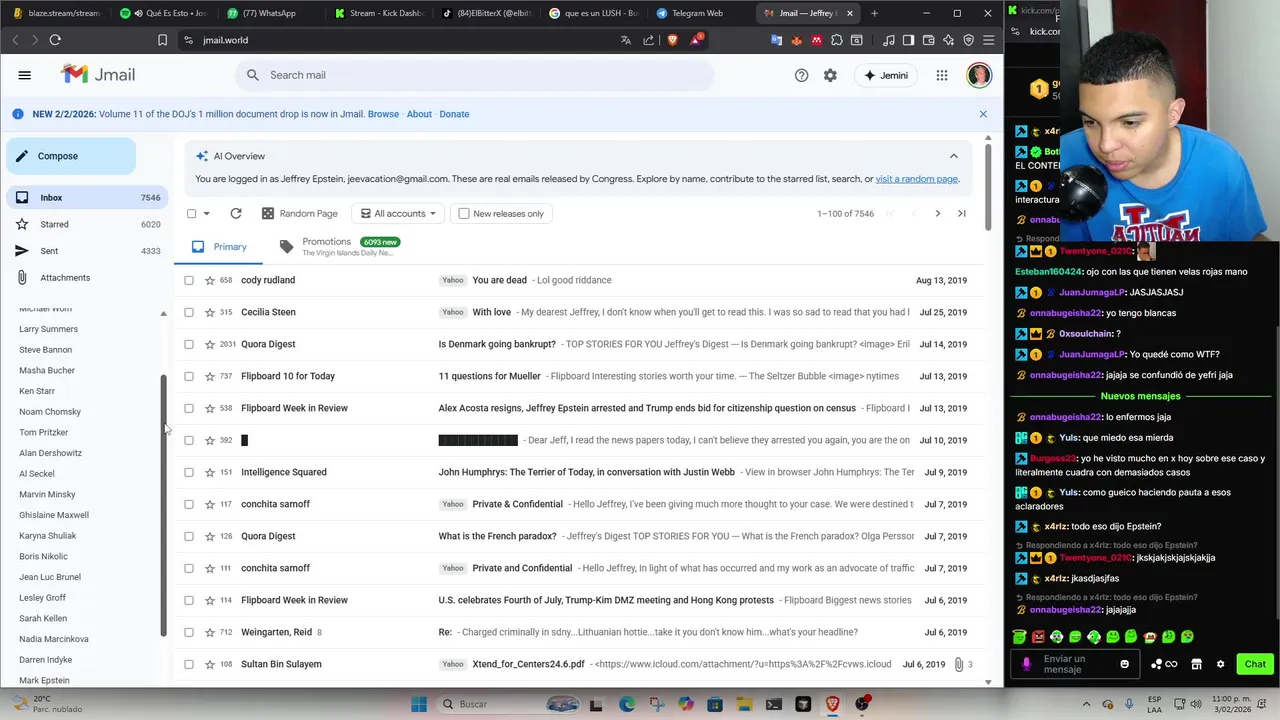This screenshot has width=1280, height=720.
Task: Open the visit a random page link
Action: 917,179
